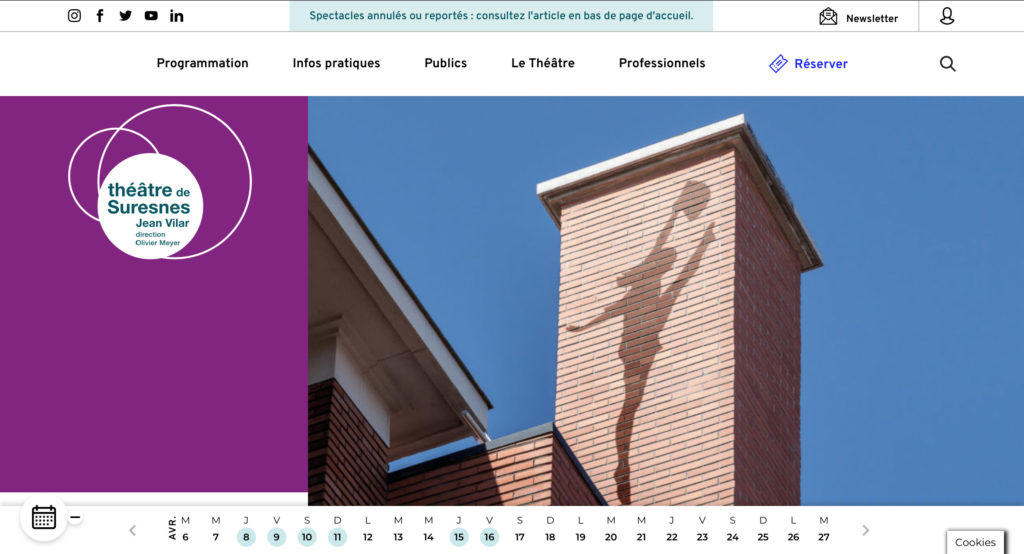This screenshot has height=554, width=1024.
Task: Click the Newsletter text link
Action: click(872, 18)
